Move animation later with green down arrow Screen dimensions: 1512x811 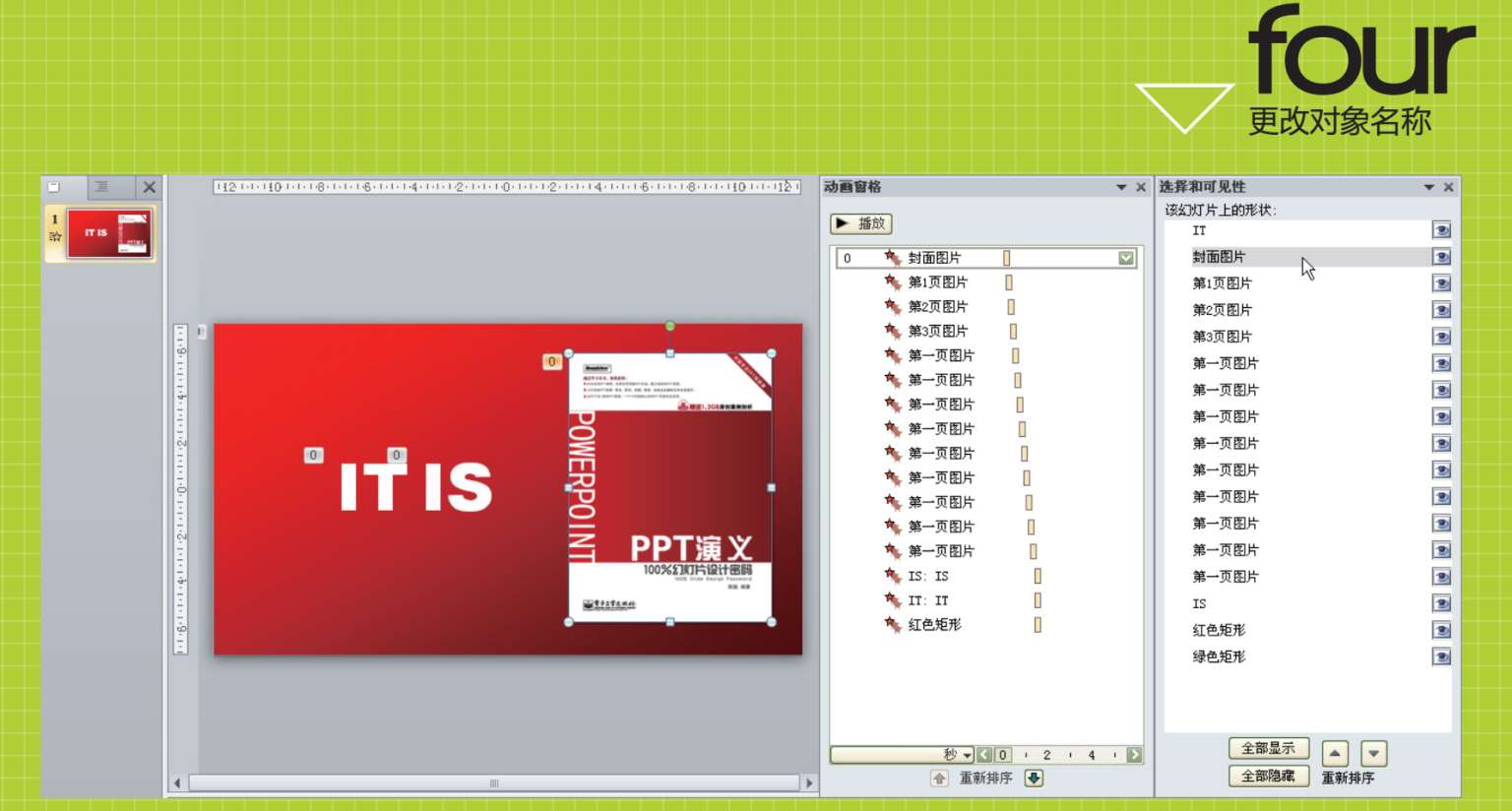coord(1034,778)
